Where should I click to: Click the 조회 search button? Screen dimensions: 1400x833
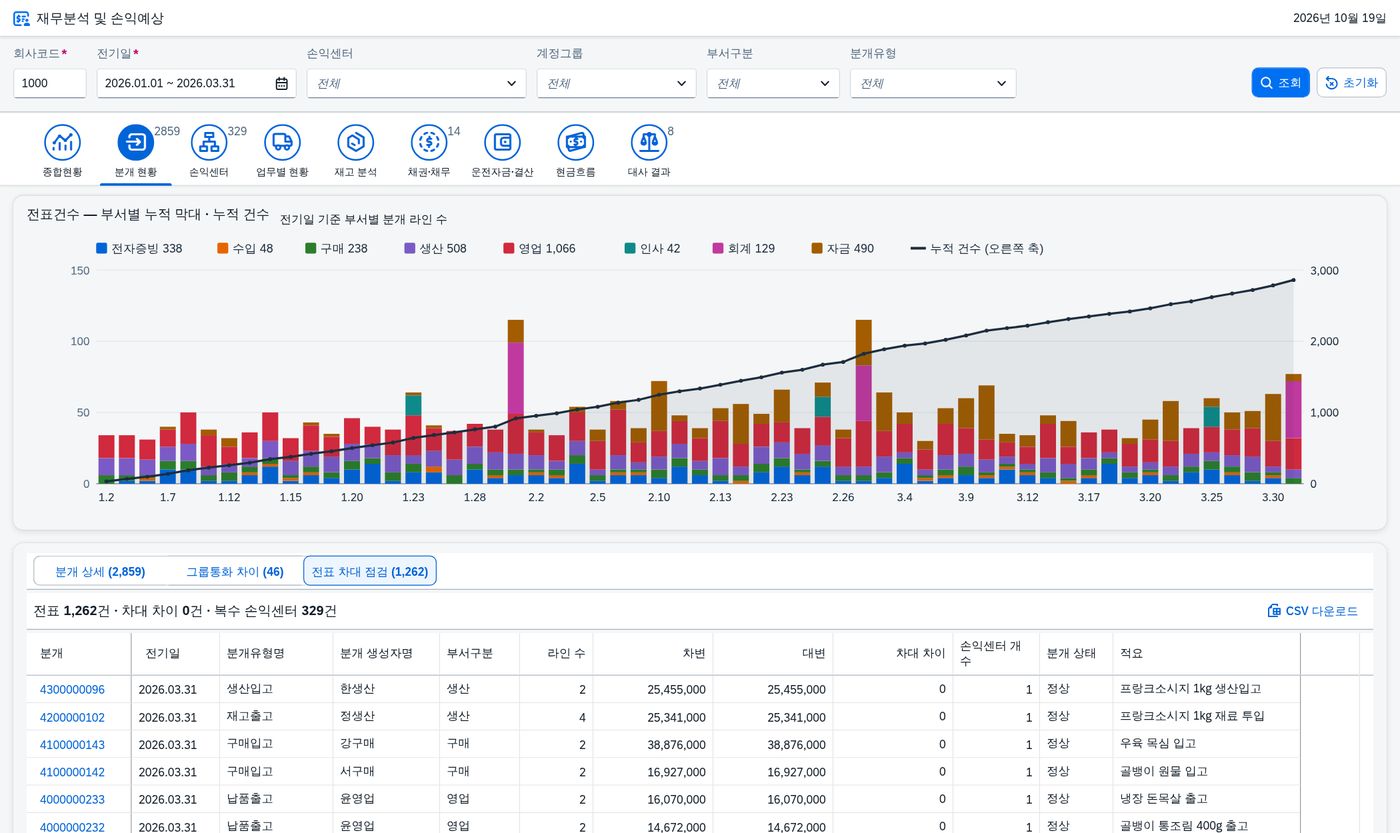tap(1280, 83)
